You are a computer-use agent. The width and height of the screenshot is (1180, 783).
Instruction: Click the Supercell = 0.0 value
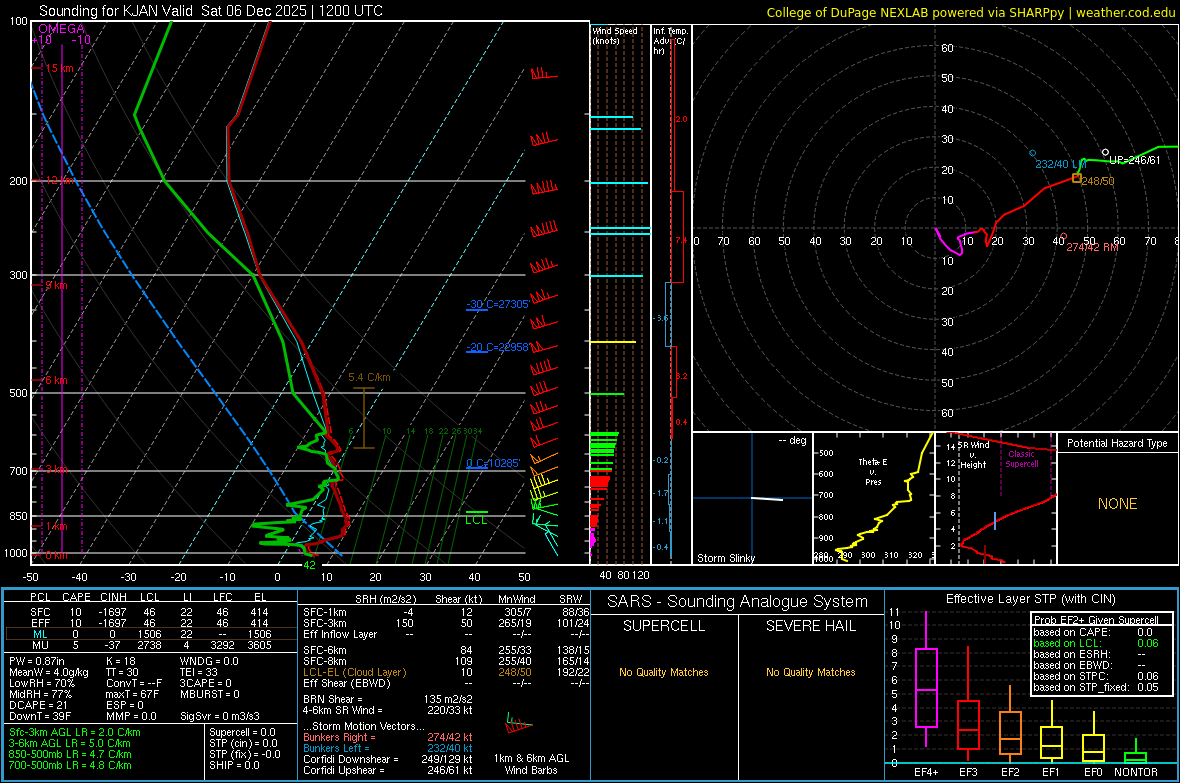242,732
